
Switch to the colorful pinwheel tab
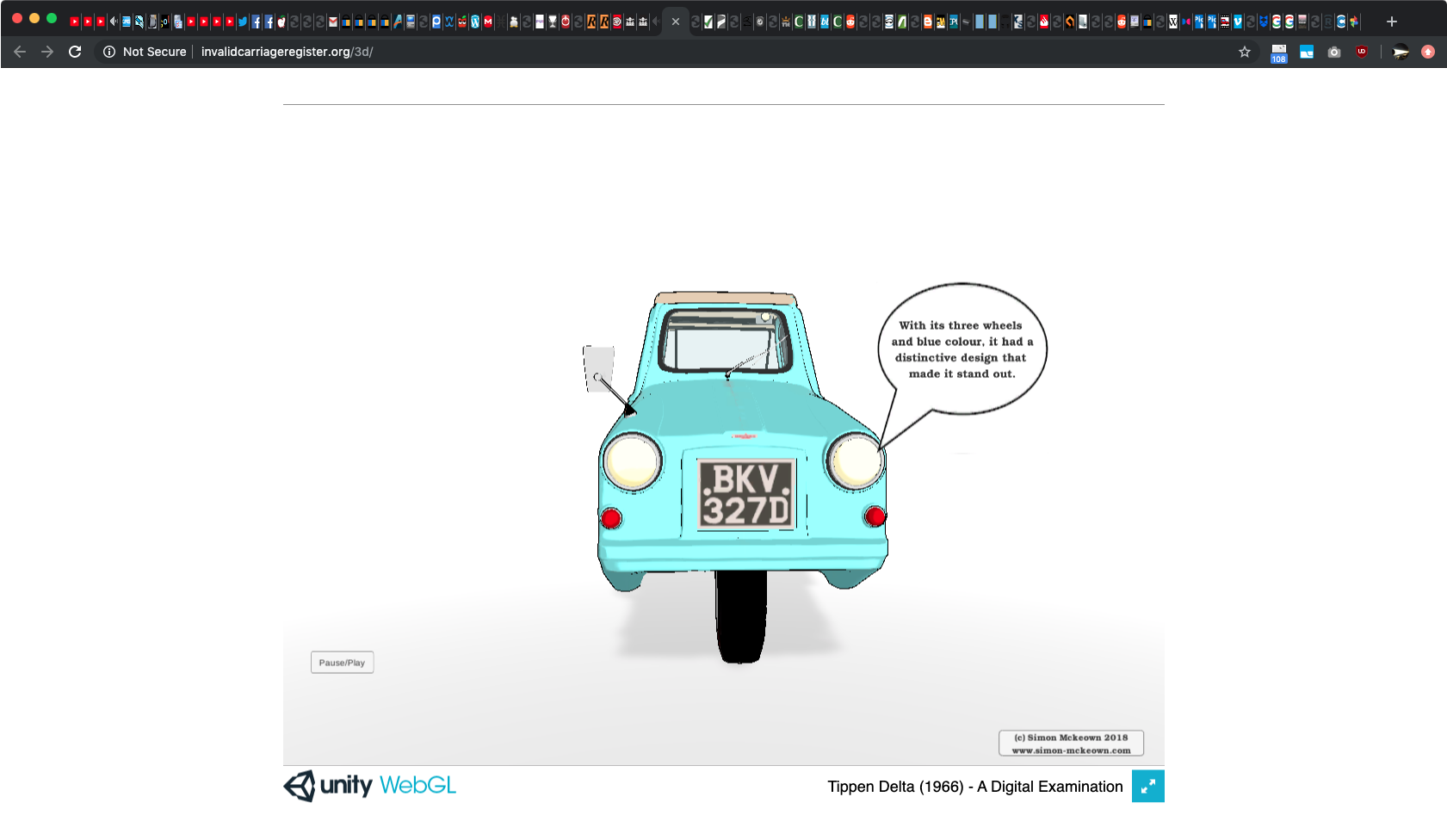1353,22
